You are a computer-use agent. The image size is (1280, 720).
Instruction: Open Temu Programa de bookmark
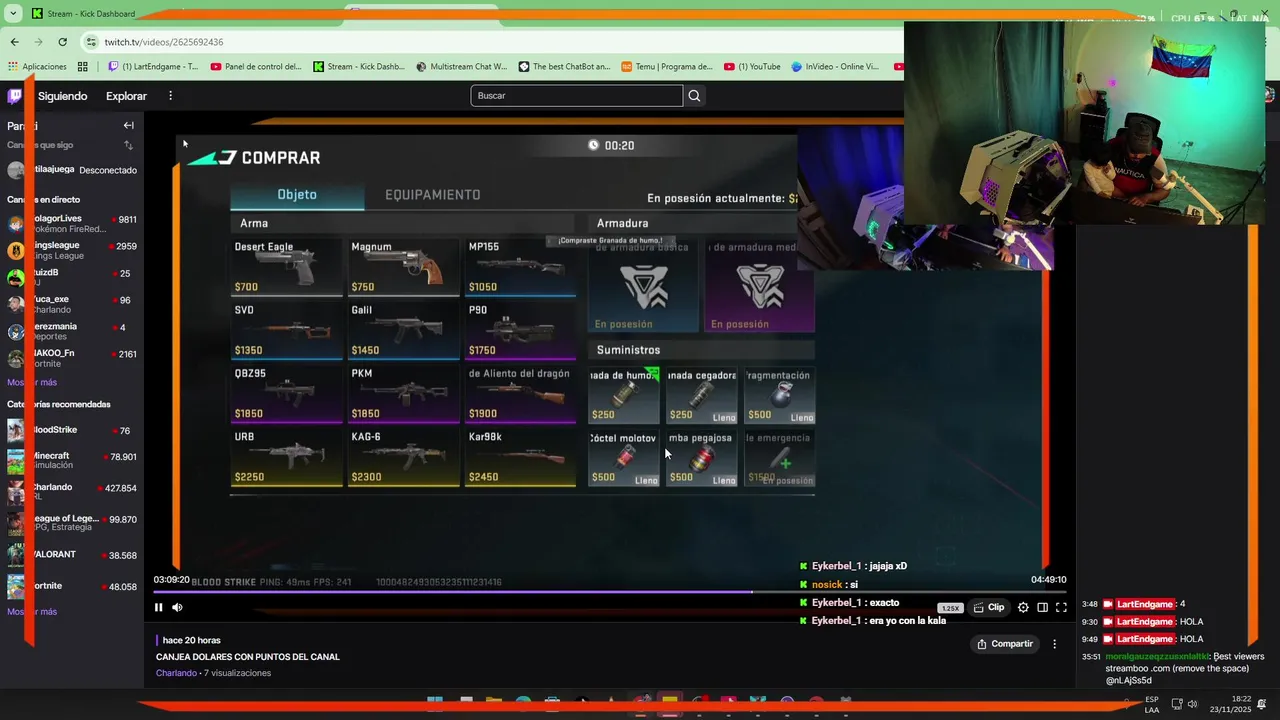[x=667, y=67]
